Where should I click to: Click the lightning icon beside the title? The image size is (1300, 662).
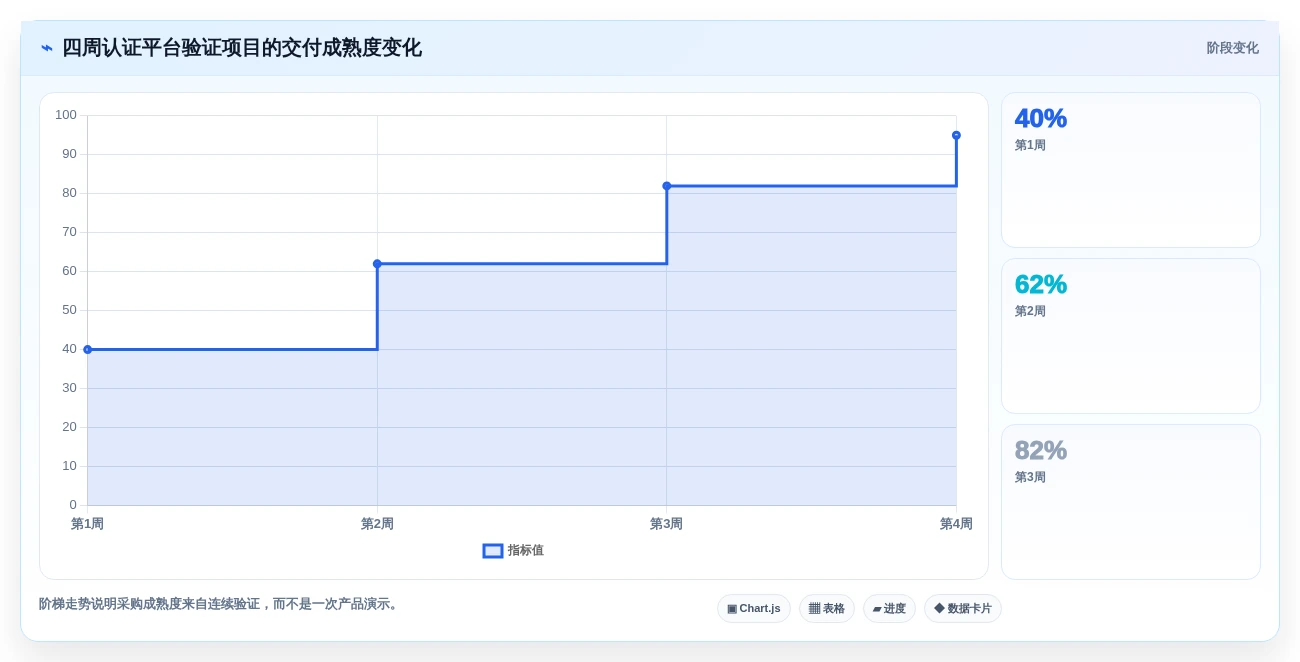coord(47,48)
